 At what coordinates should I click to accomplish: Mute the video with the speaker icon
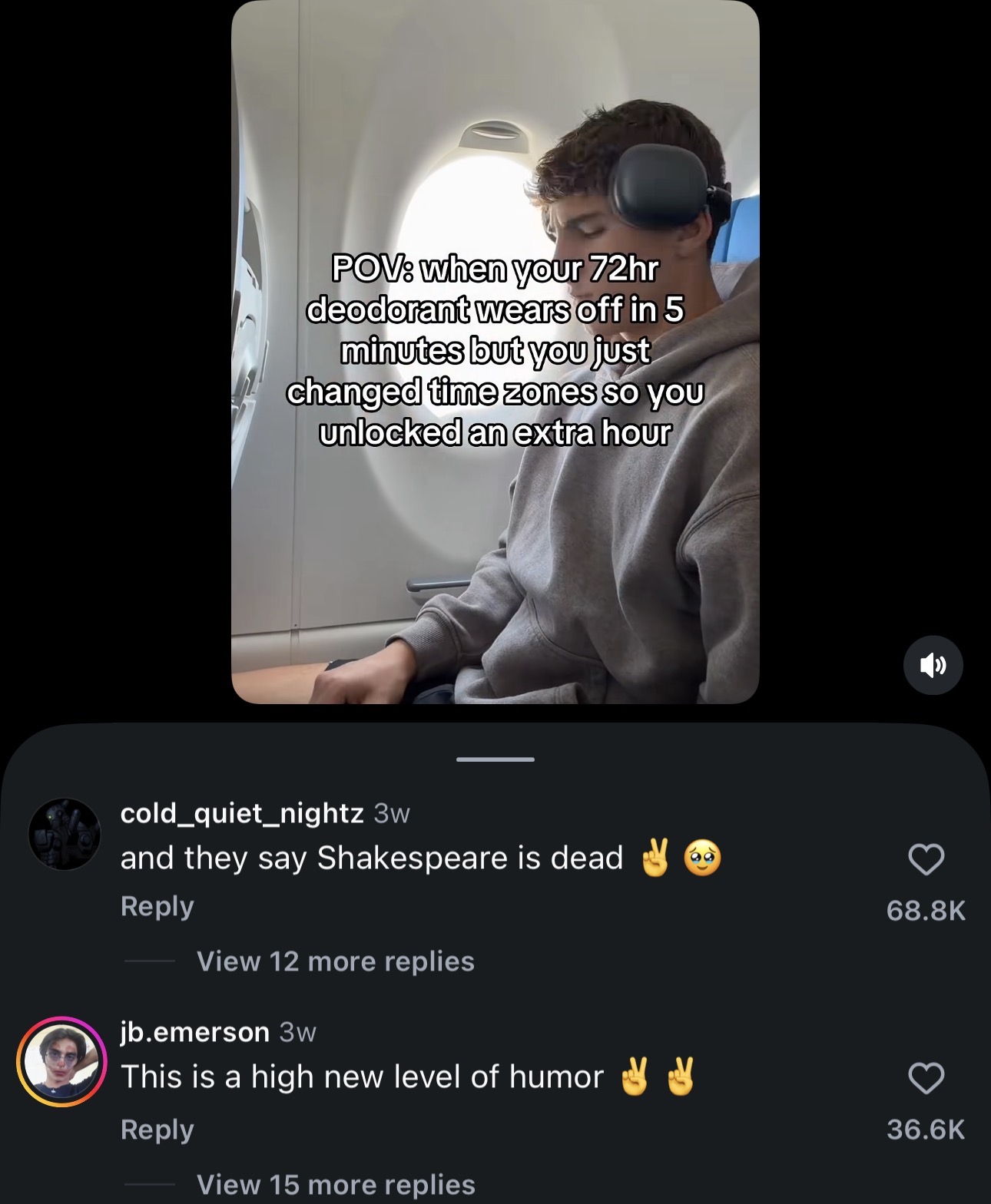tap(933, 665)
